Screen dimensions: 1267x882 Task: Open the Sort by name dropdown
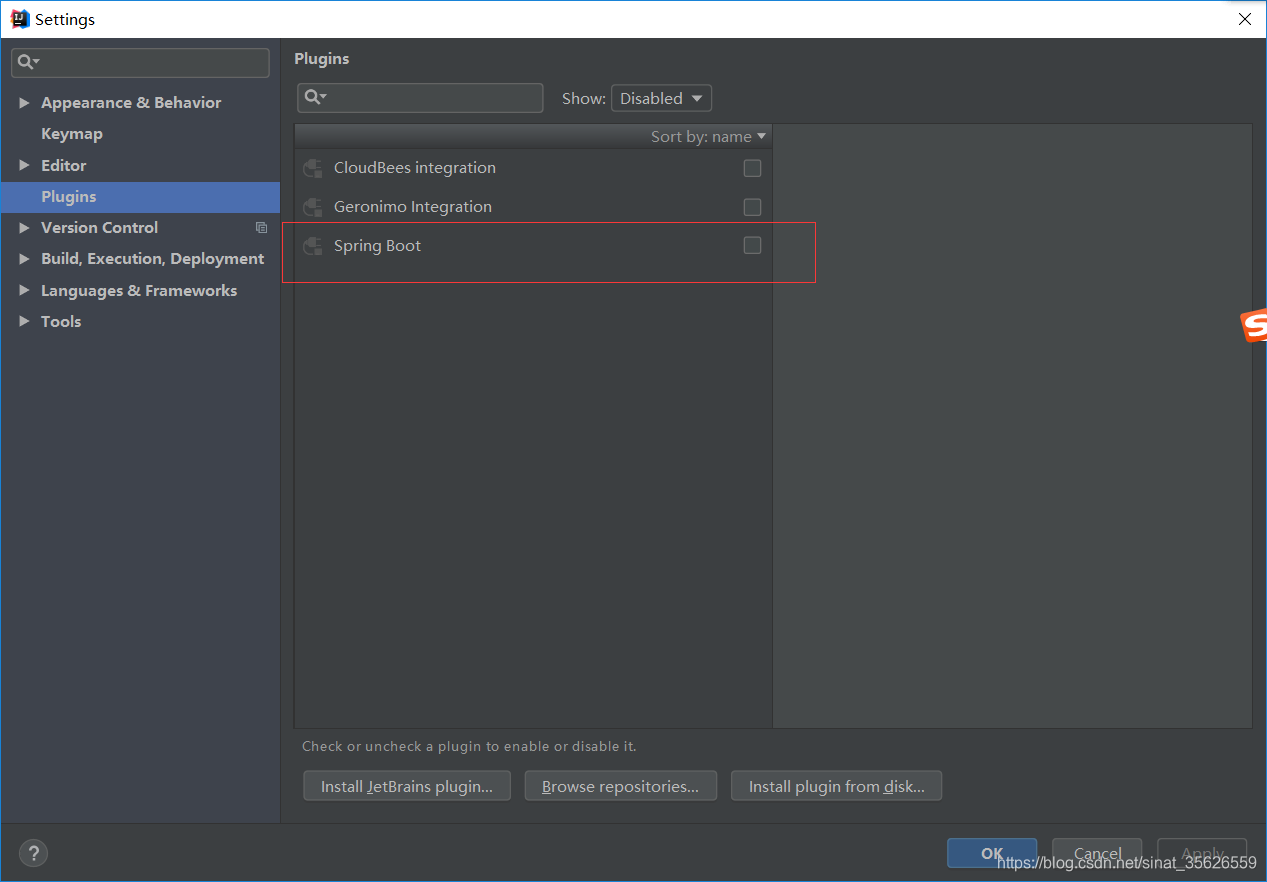[708, 137]
